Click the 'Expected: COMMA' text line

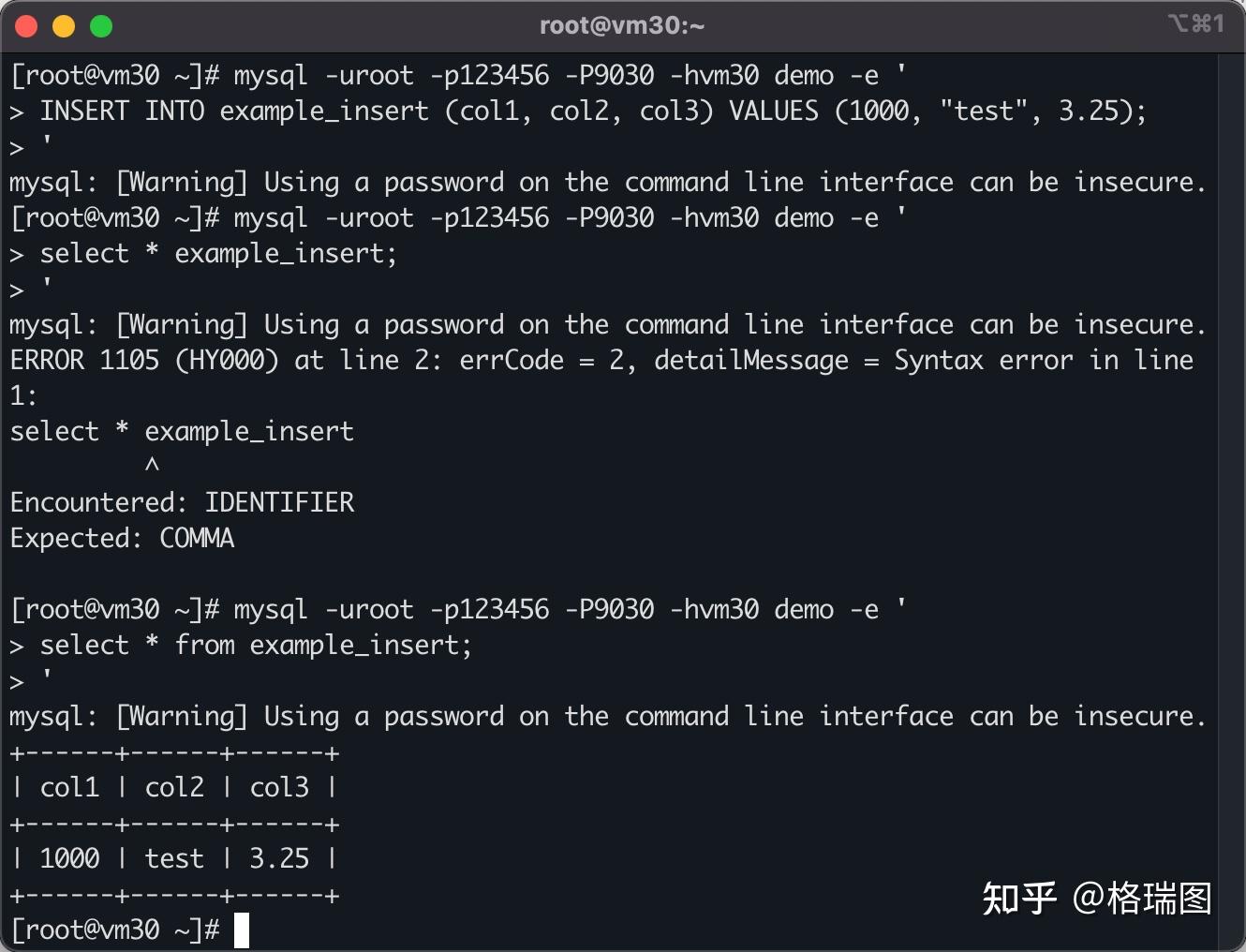point(122,539)
